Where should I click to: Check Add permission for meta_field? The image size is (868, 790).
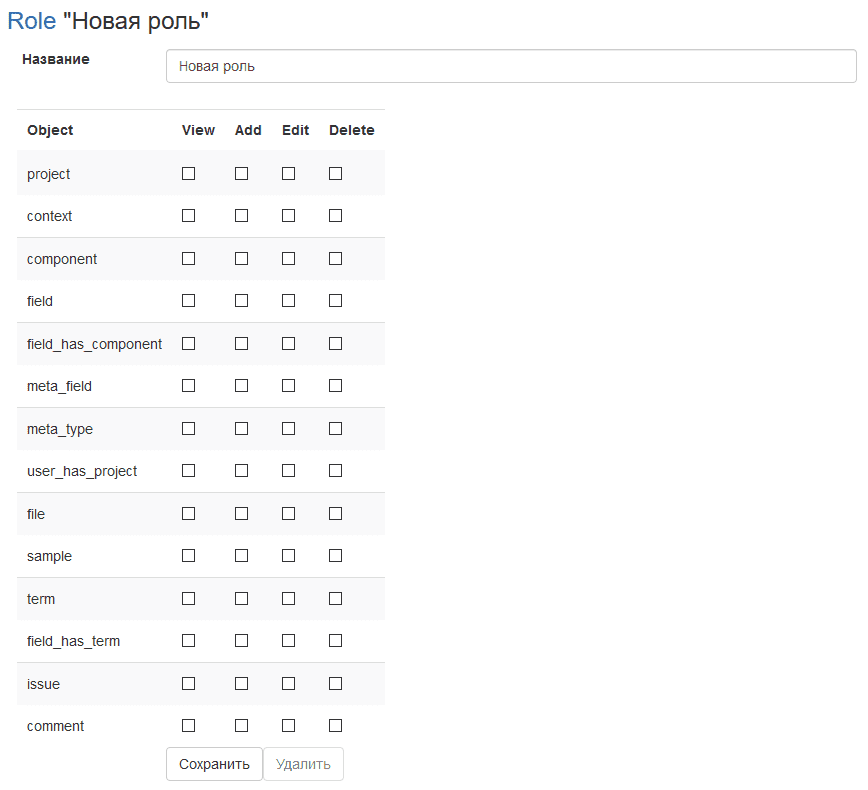pyautogui.click(x=241, y=385)
